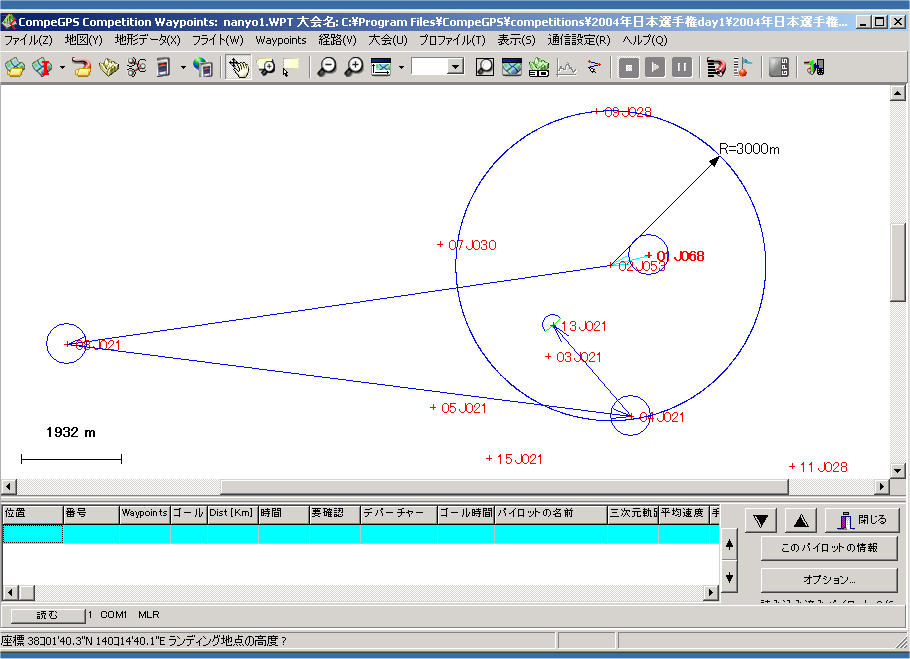This screenshot has width=910, height=659.
Task: Click the track edit points icon
Action: click(x=593, y=67)
